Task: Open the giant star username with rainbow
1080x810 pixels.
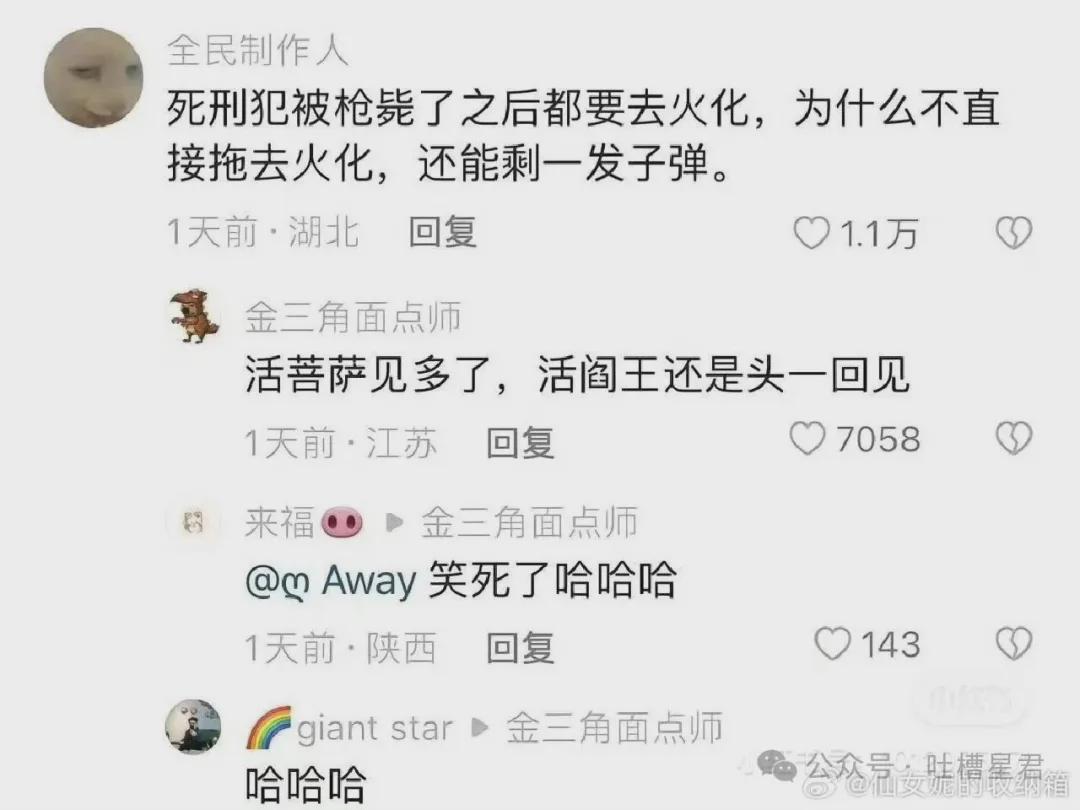Action: 349,728
